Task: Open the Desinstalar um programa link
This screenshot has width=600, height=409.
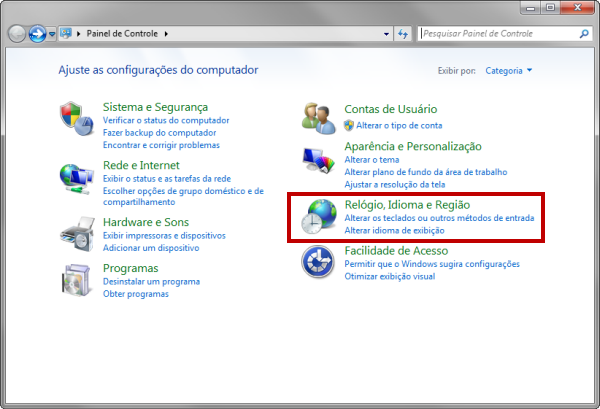Action: (151, 282)
